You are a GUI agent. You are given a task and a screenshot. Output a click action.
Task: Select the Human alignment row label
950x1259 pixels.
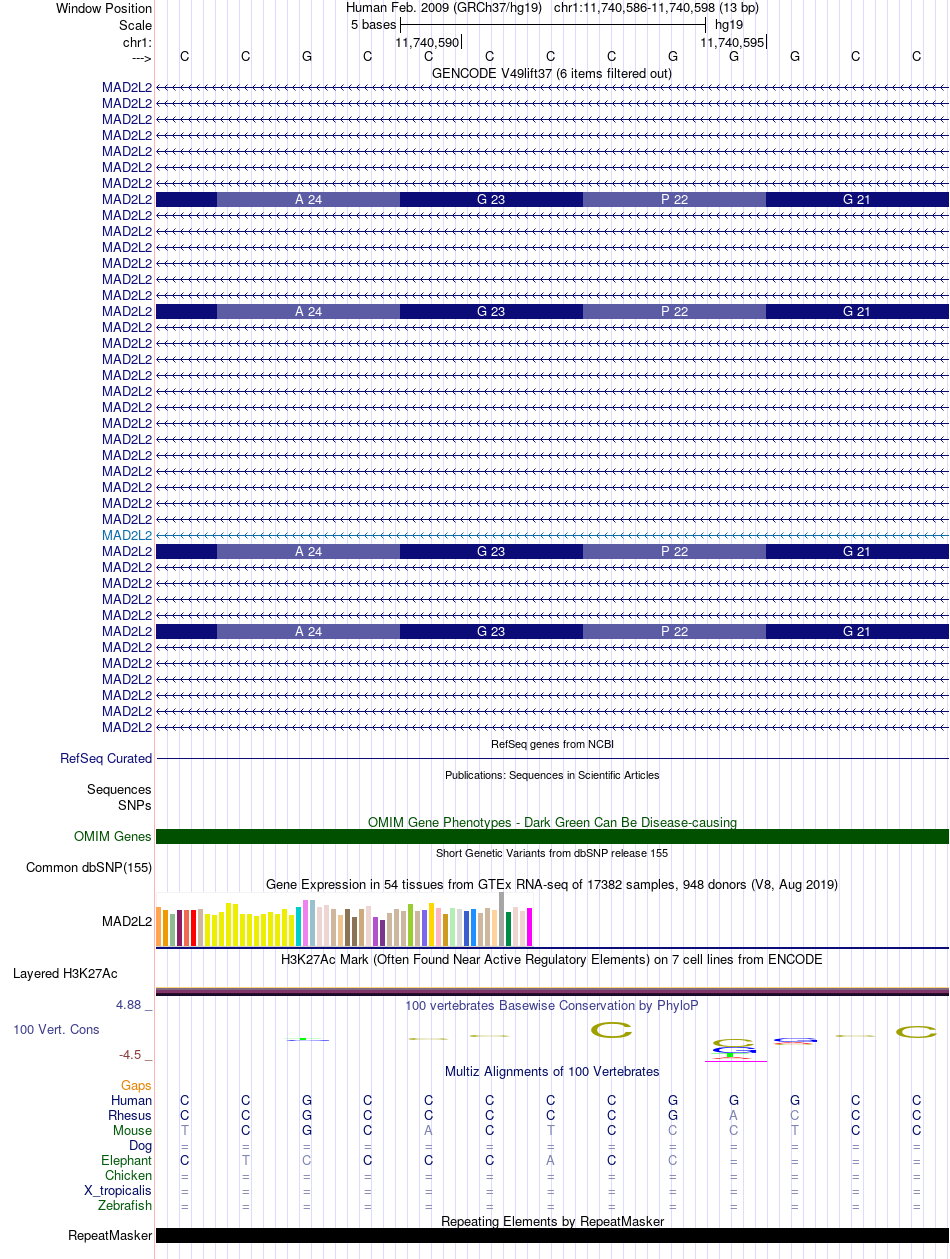(x=131, y=1100)
